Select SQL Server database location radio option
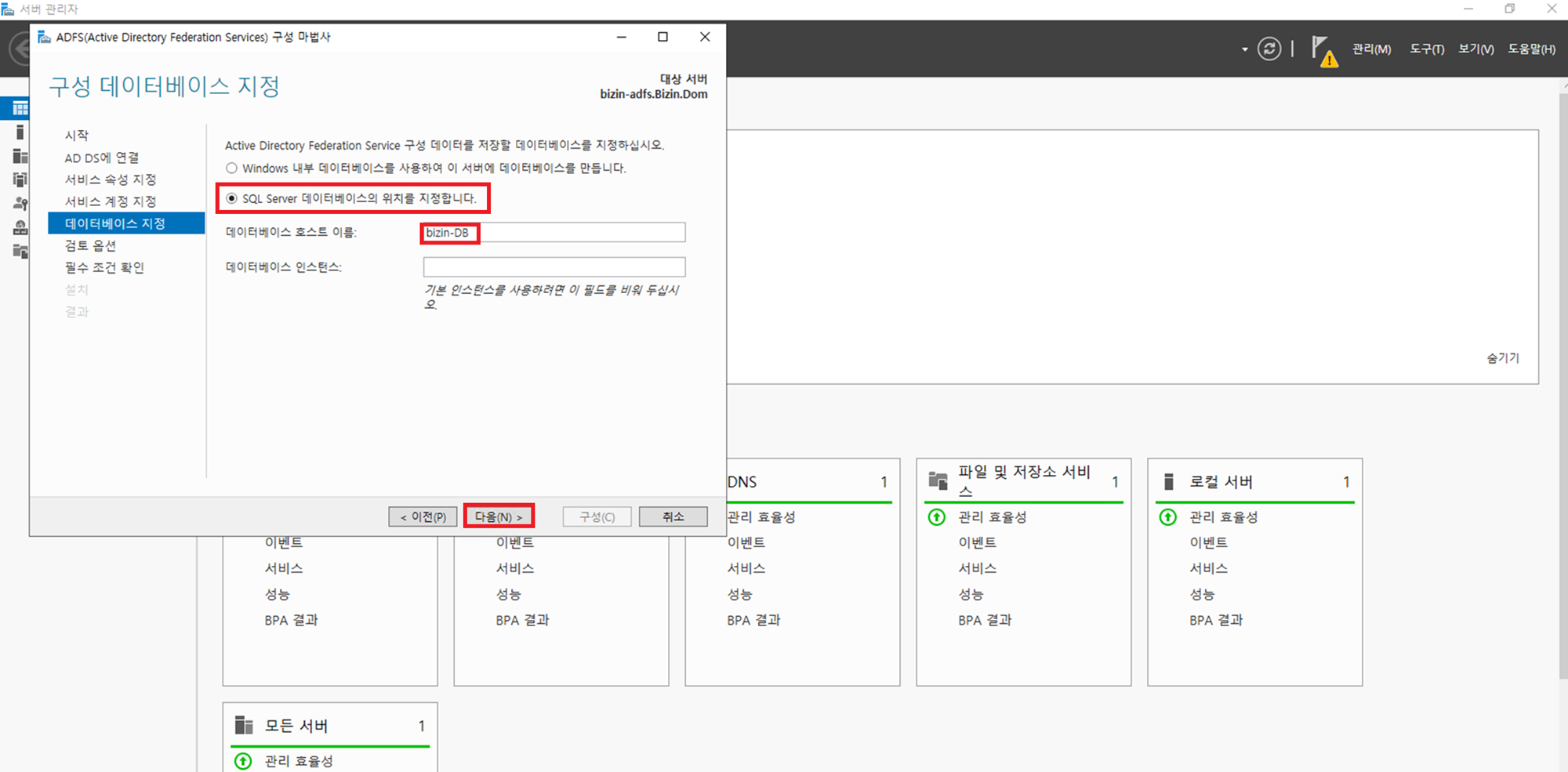The width and height of the screenshot is (1568, 772). (231, 198)
